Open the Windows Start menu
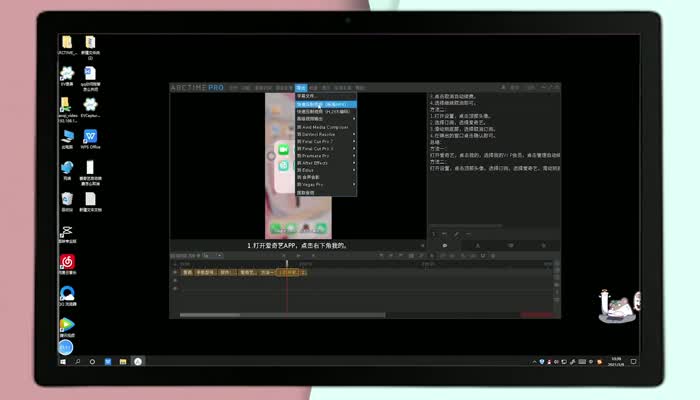 (63, 362)
